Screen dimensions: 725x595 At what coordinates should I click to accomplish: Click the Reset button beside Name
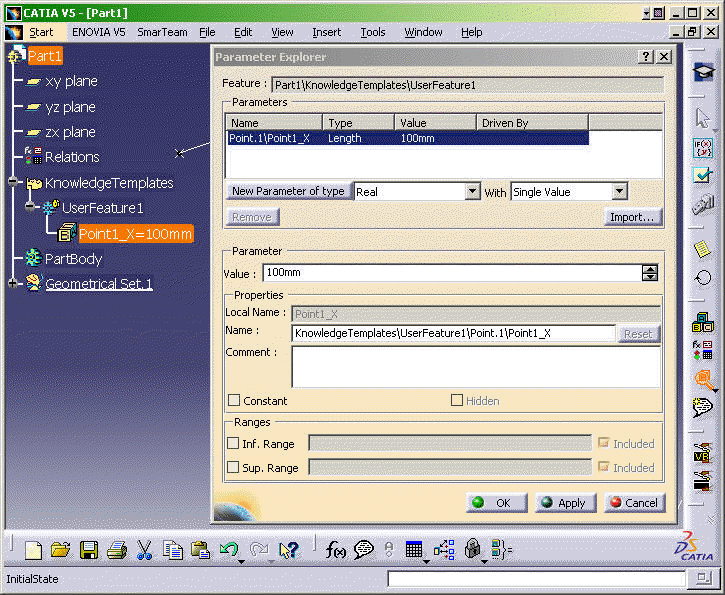[x=638, y=334]
